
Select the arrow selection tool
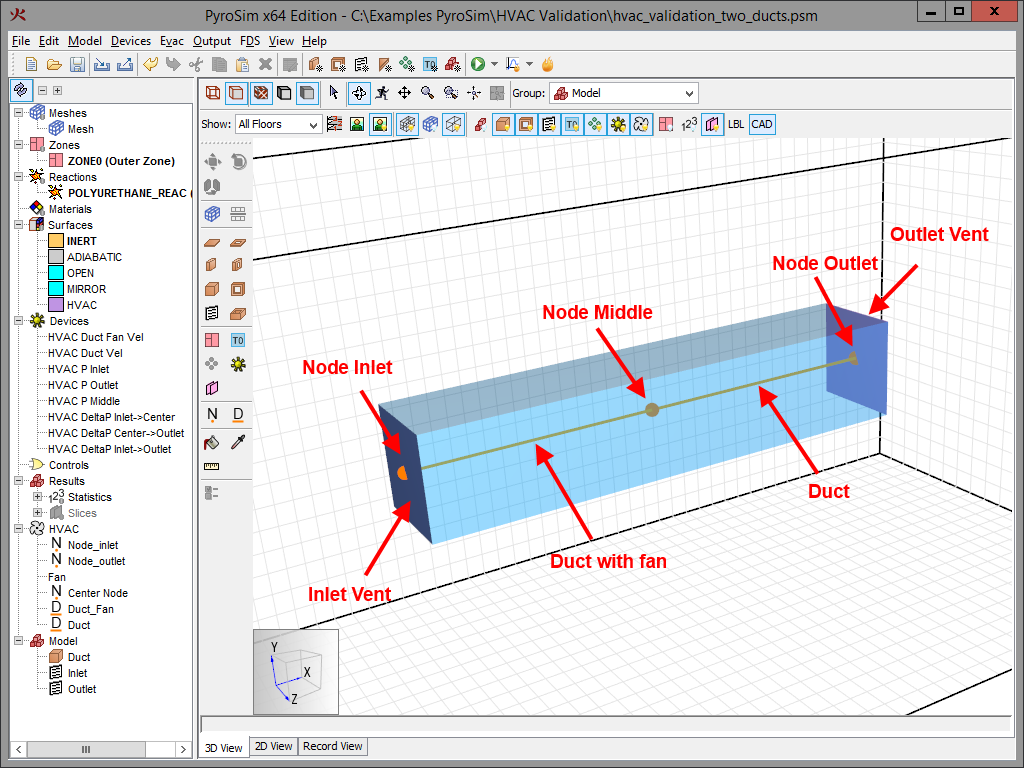[x=334, y=93]
